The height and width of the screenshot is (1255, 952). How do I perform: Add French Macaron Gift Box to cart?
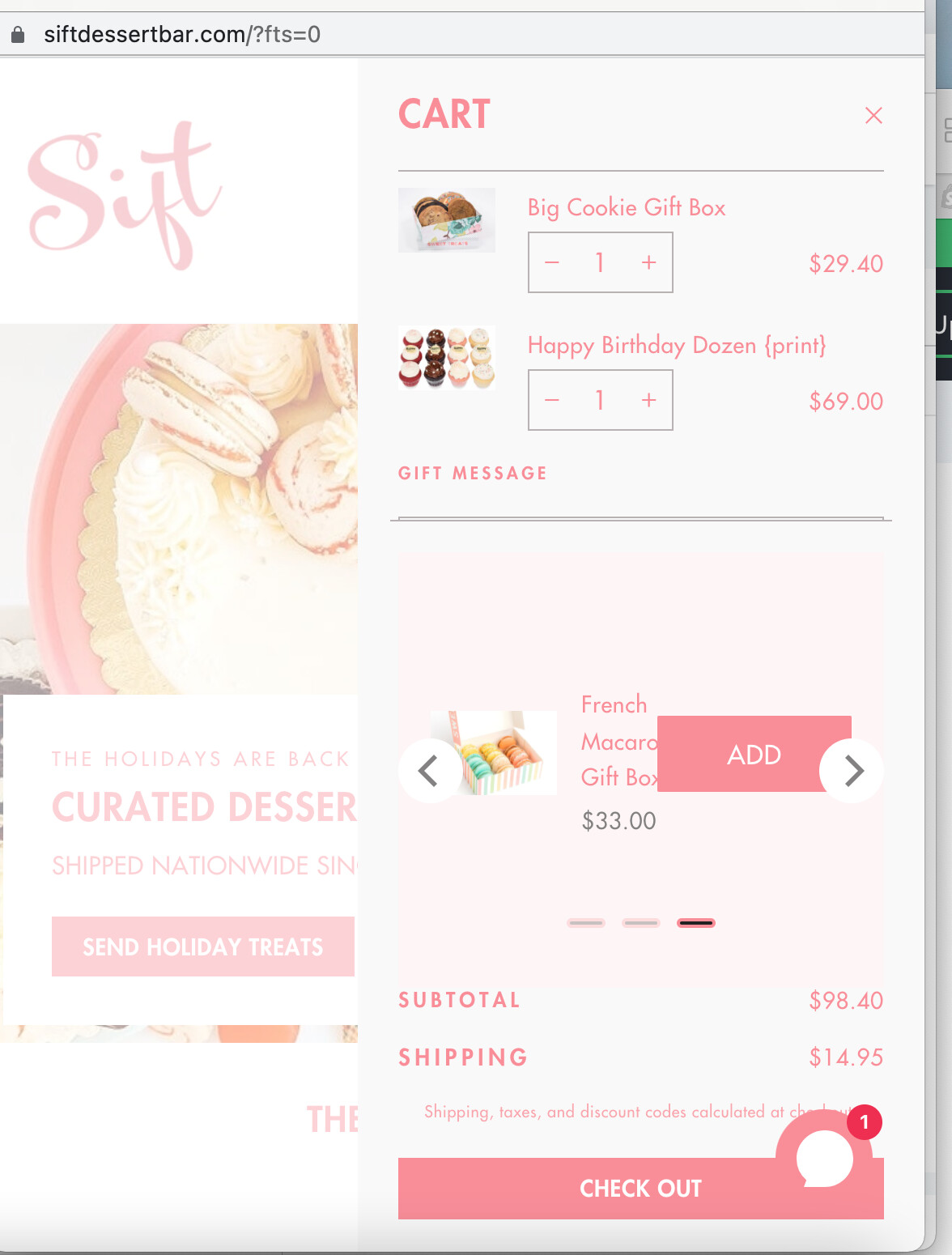[754, 754]
